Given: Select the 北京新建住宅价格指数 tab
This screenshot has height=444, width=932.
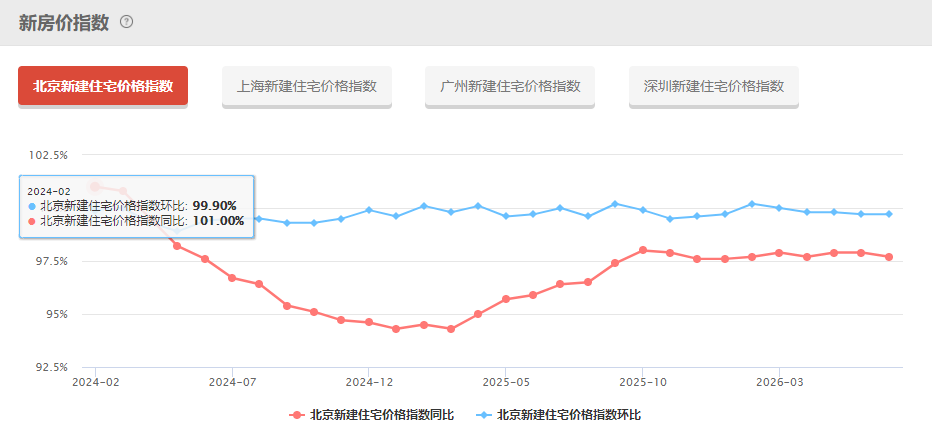Looking at the screenshot, I should coord(103,86).
